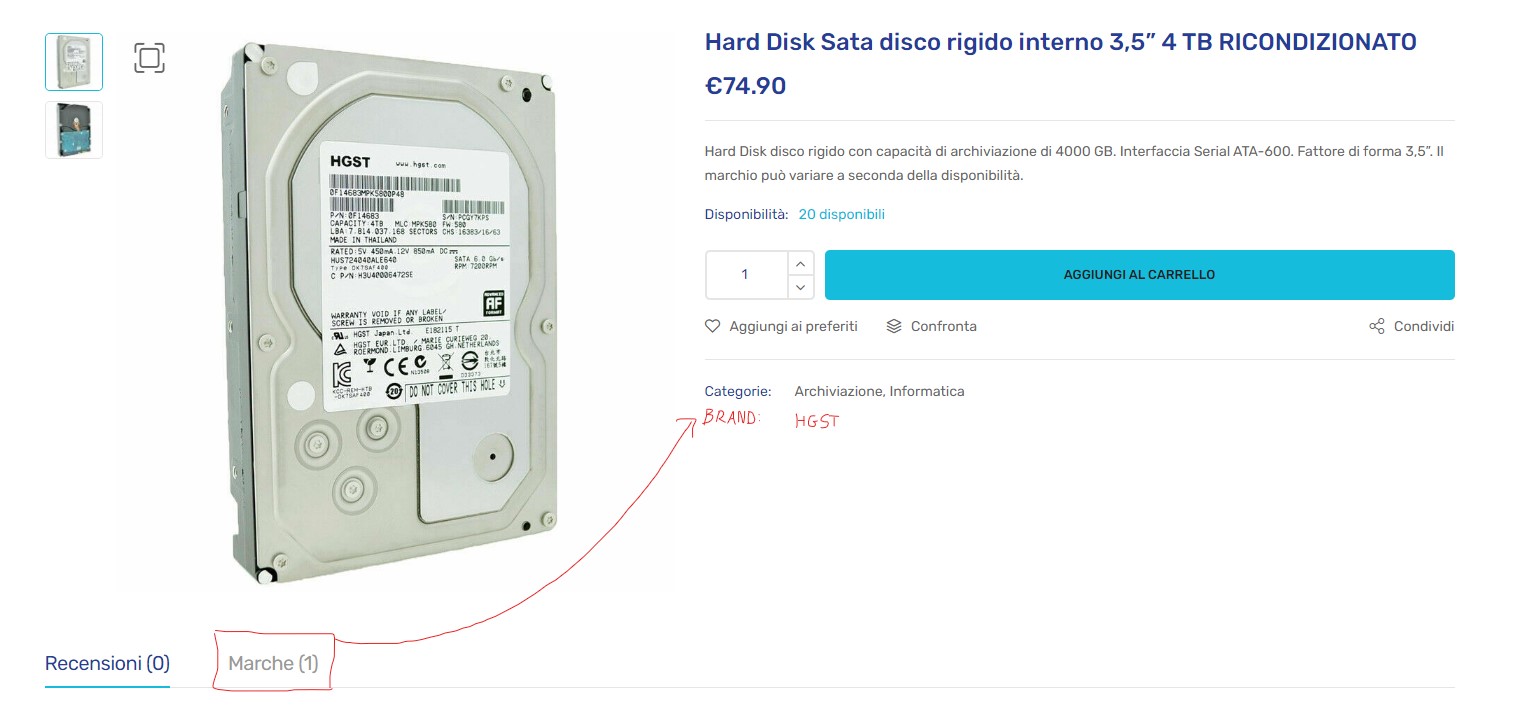This screenshot has width=1516, height=709.
Task: Decrease quantity with the down arrow
Action: tap(800, 287)
